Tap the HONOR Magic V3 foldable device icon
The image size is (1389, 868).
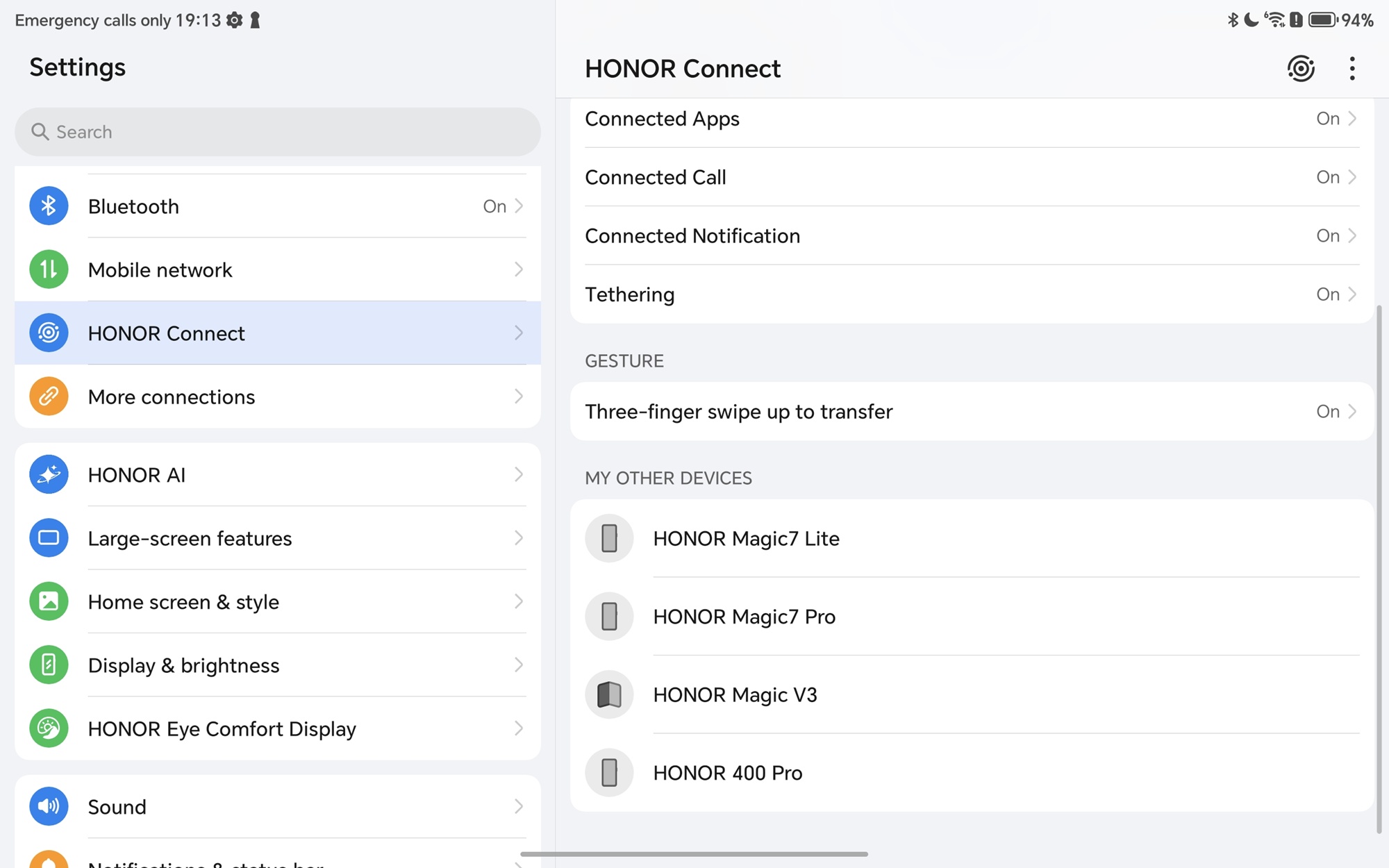click(x=609, y=694)
